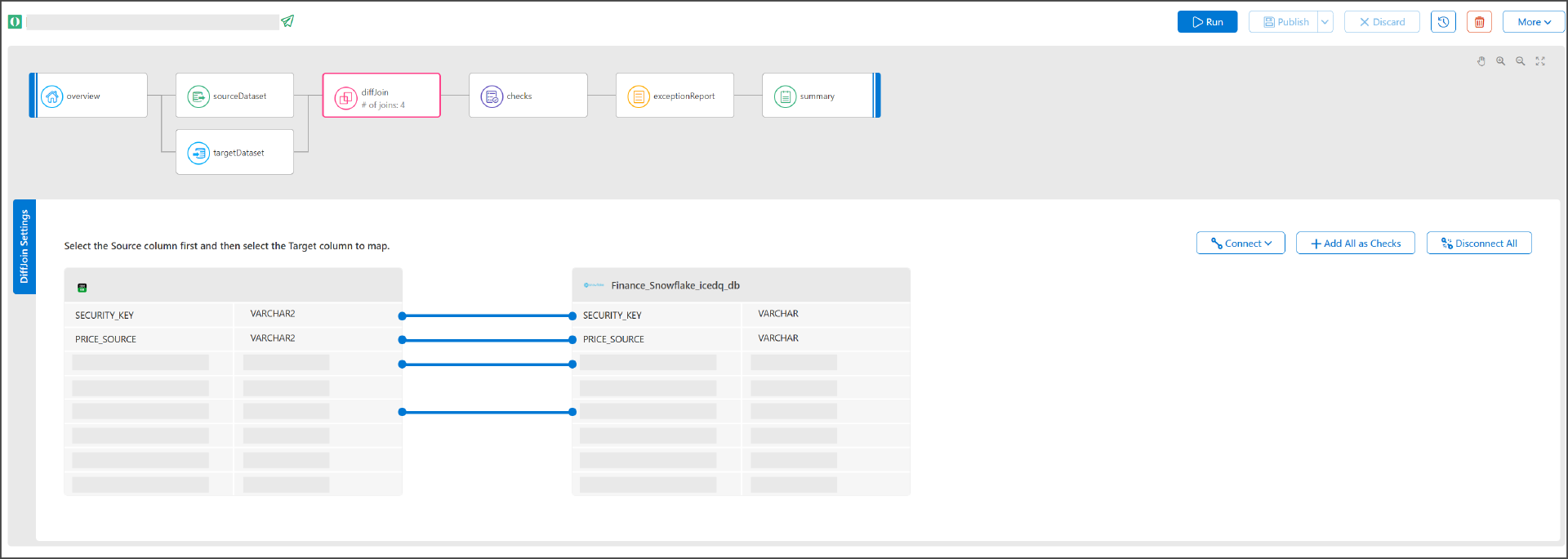Fit the workflow canvas to screen

(x=1540, y=61)
